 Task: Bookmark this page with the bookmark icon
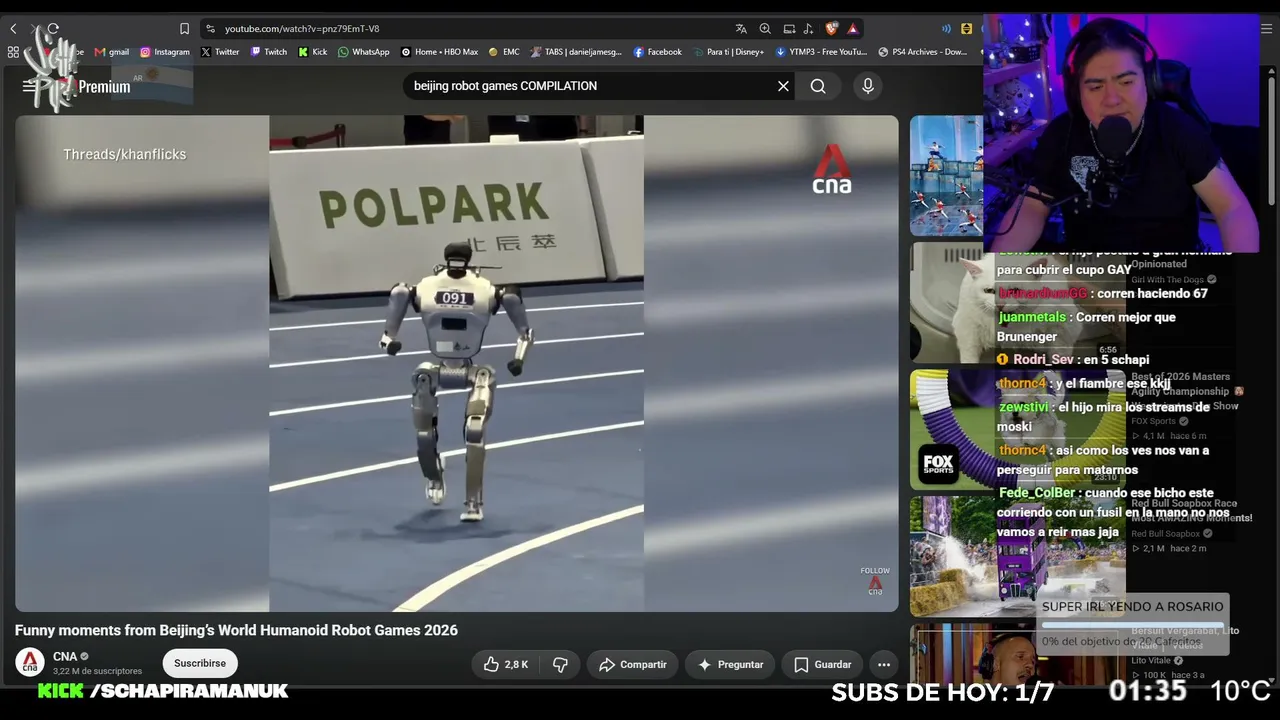[x=184, y=29]
